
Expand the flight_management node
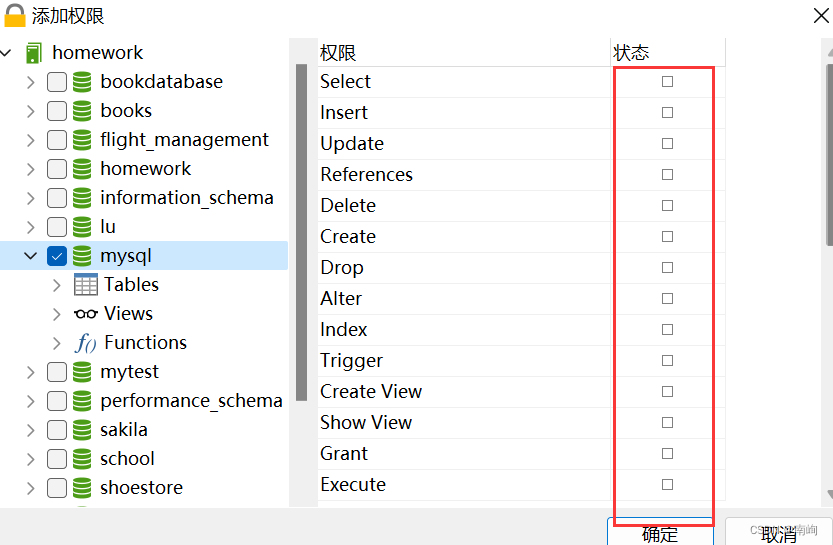click(31, 140)
